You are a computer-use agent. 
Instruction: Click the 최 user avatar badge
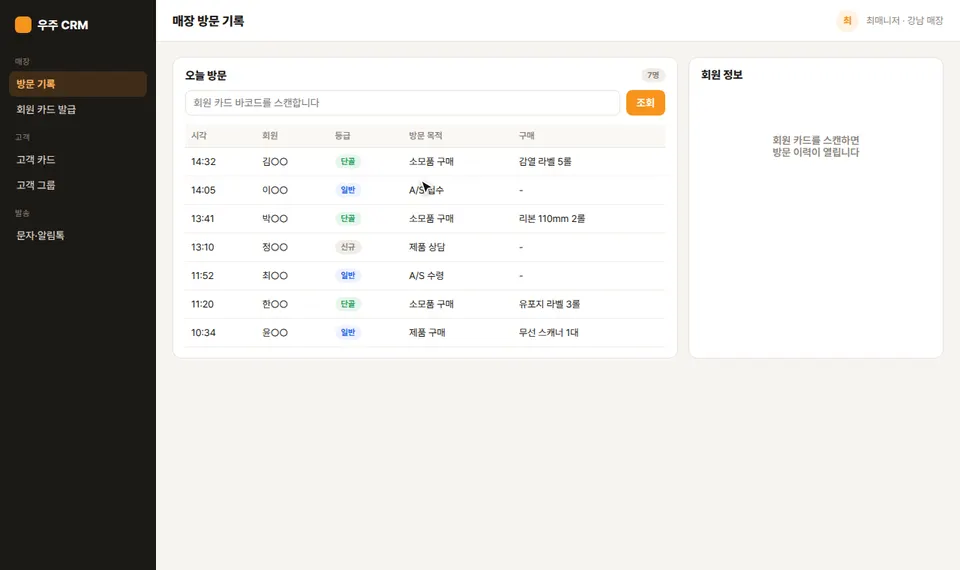pos(847,21)
